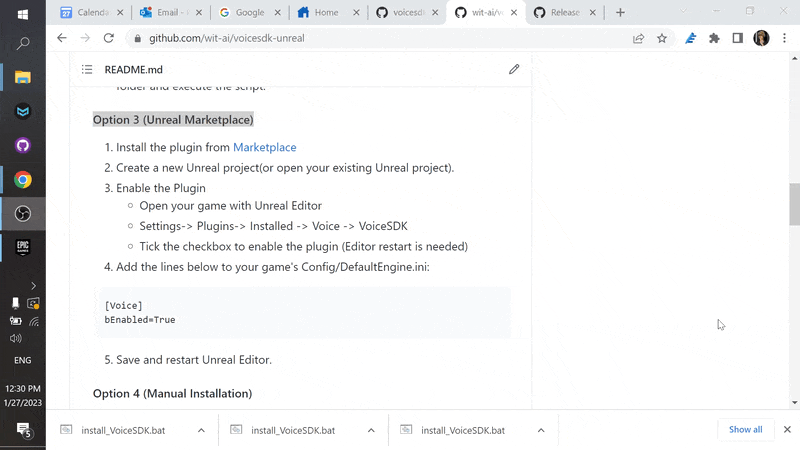Go forward in browser history

tap(85, 38)
